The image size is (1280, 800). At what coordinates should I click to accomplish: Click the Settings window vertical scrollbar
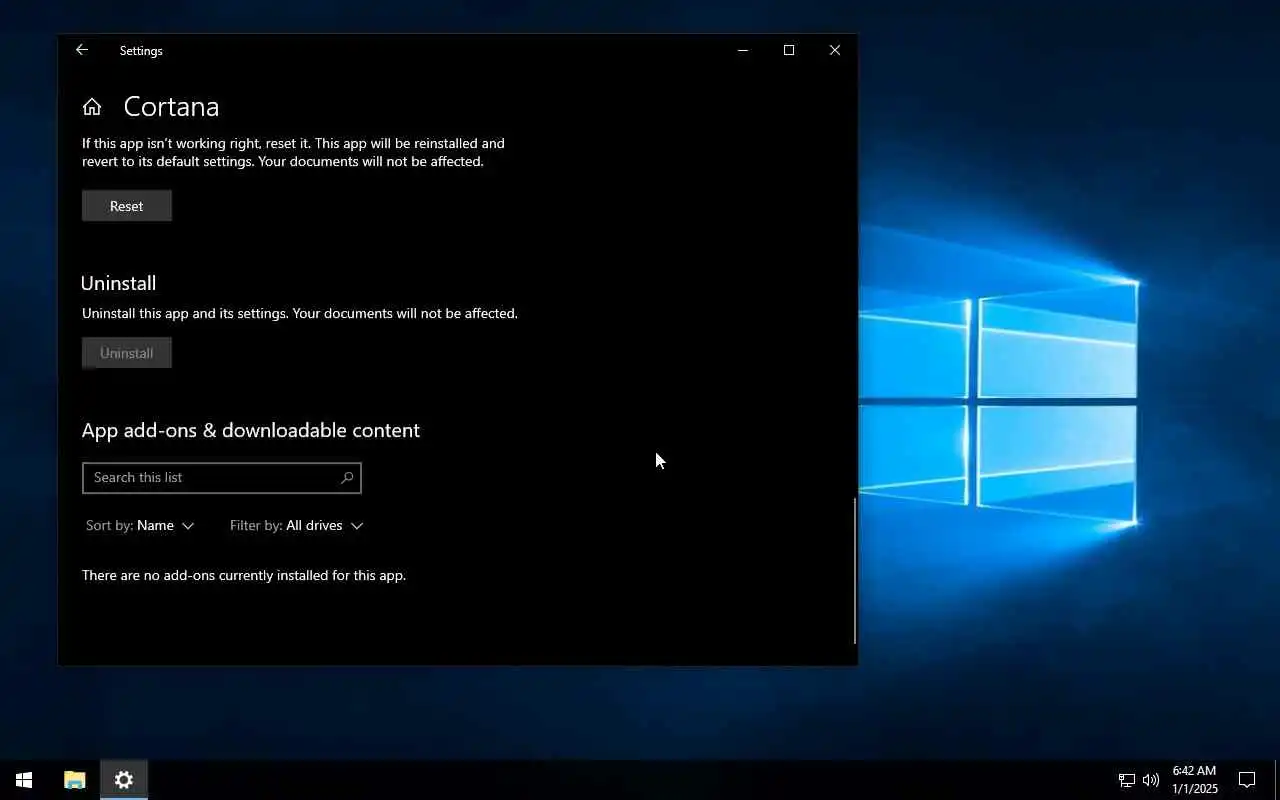tap(855, 570)
